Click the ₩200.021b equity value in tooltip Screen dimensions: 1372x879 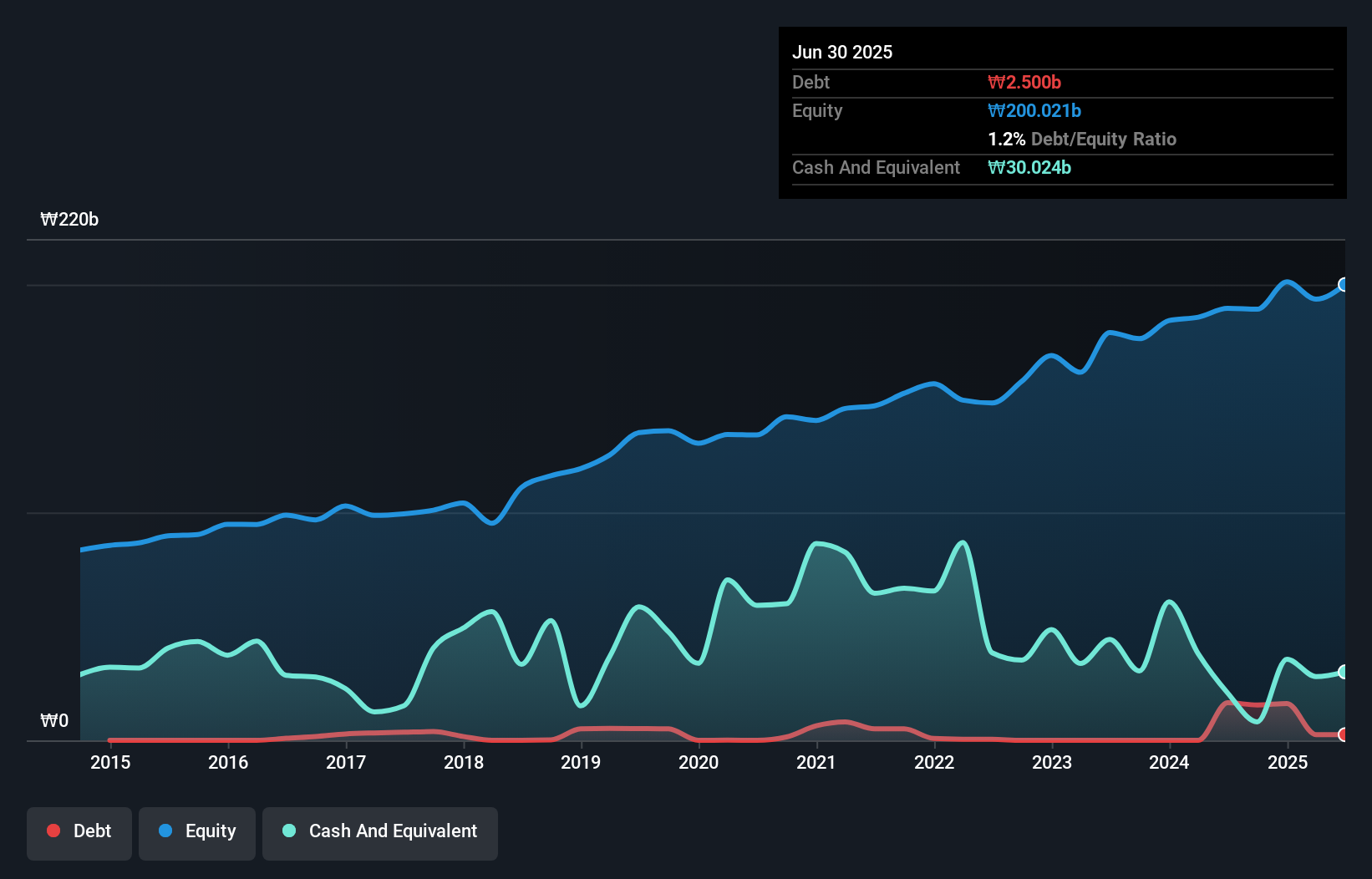click(1034, 110)
